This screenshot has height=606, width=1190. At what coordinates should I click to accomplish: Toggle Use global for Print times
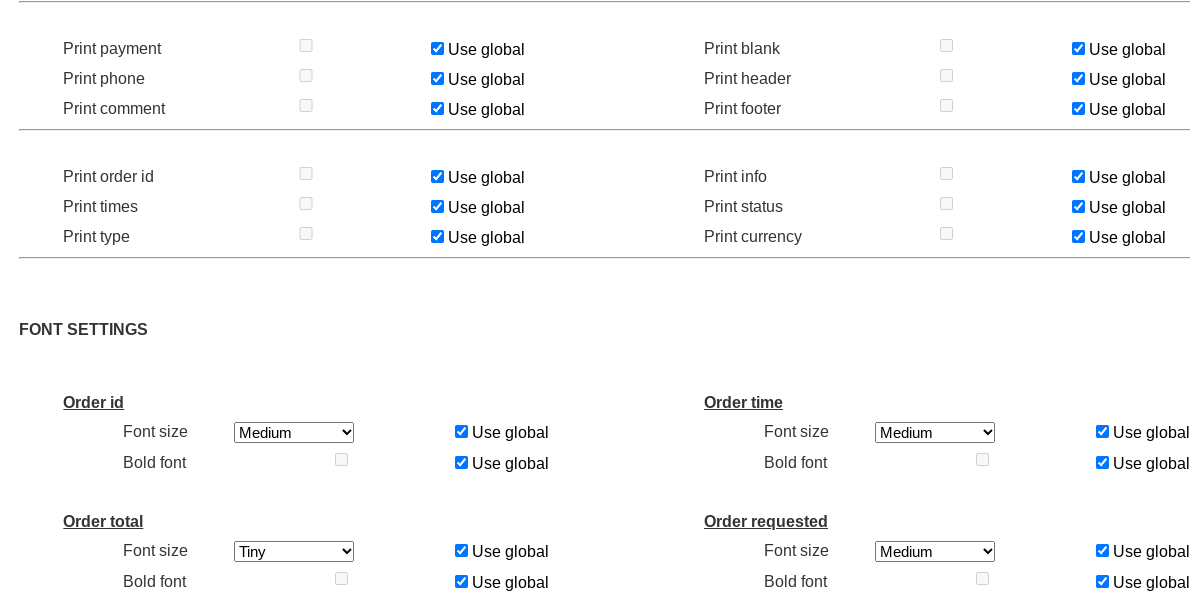(x=437, y=207)
